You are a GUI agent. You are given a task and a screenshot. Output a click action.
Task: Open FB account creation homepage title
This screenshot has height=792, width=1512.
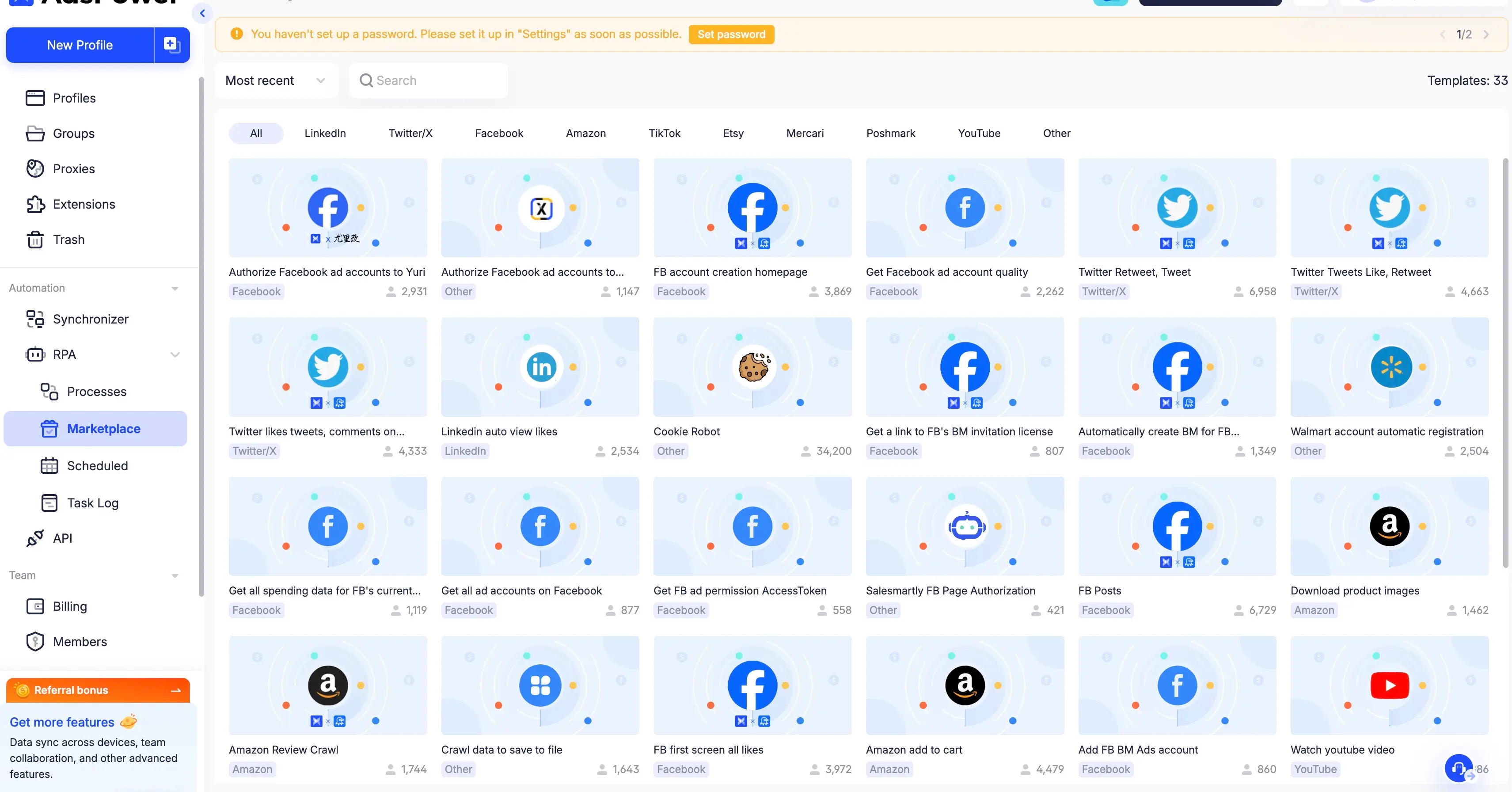coord(730,272)
